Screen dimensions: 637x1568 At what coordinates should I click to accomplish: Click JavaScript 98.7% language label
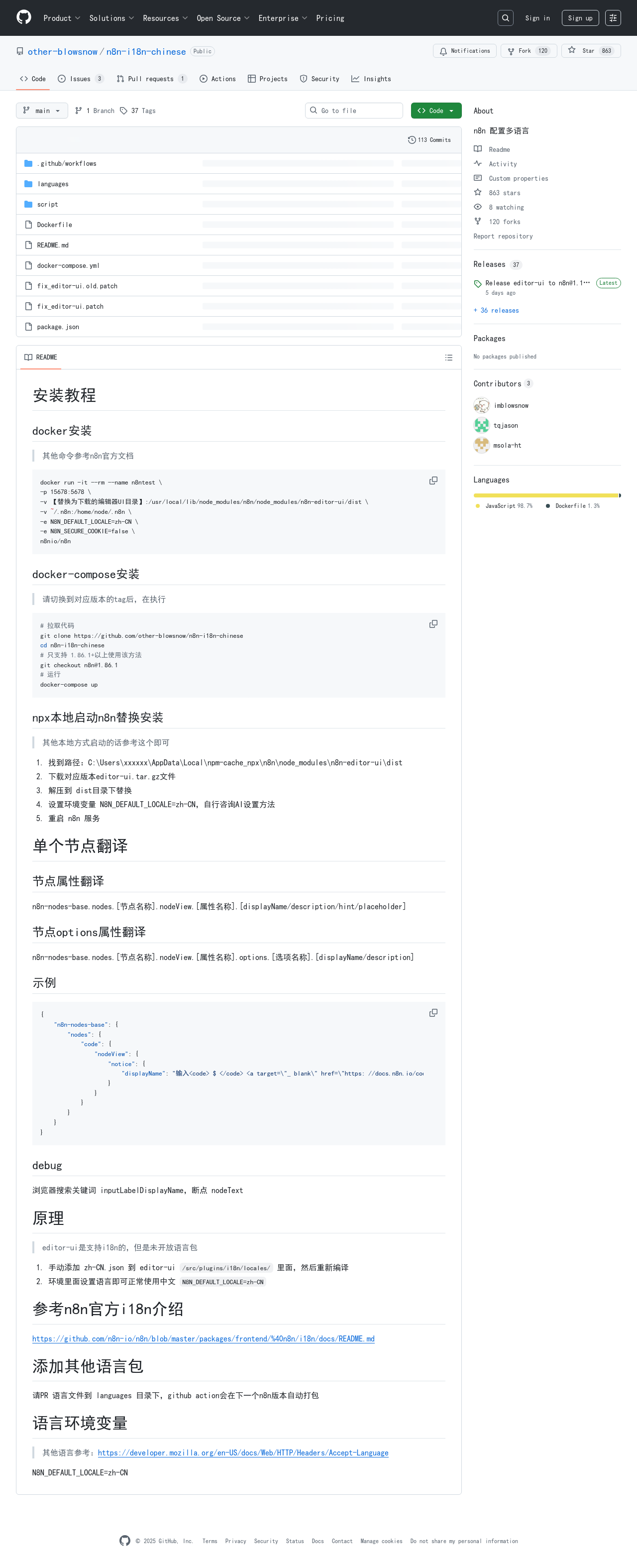(x=504, y=506)
